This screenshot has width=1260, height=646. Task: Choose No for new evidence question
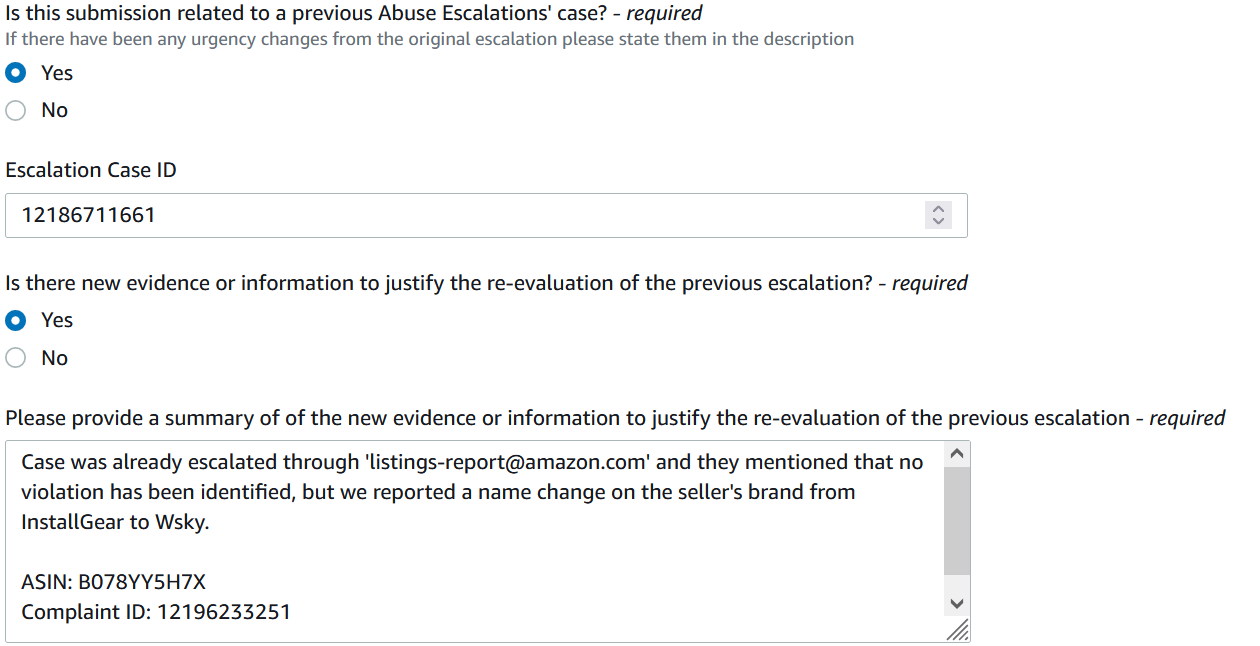16,358
